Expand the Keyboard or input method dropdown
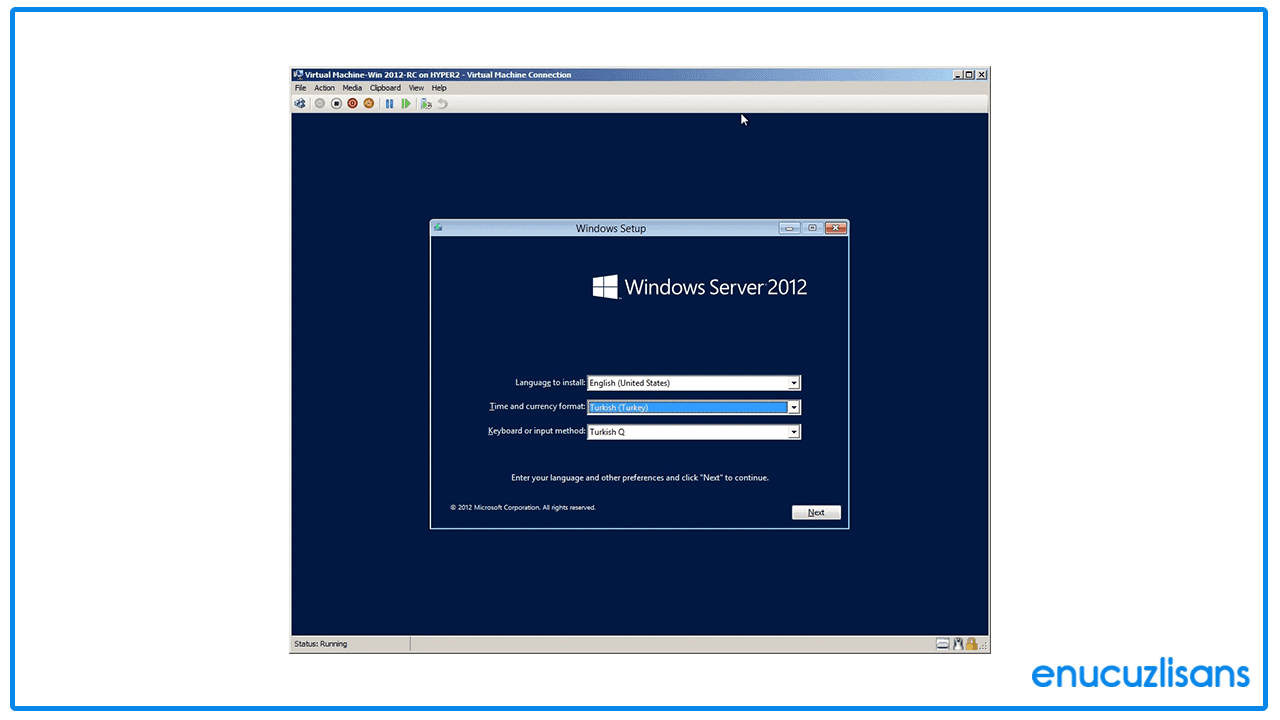Image resolution: width=1280 pixels, height=720 pixels. (794, 432)
